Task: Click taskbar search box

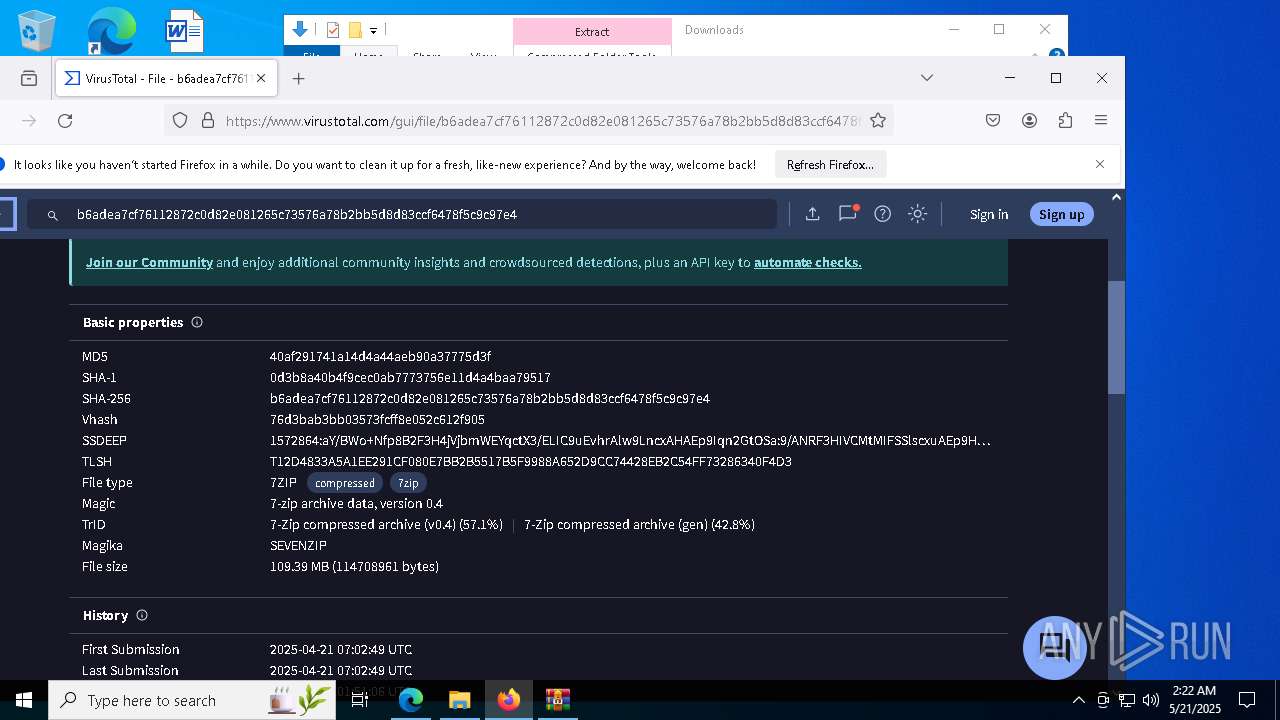Action: [x=193, y=700]
